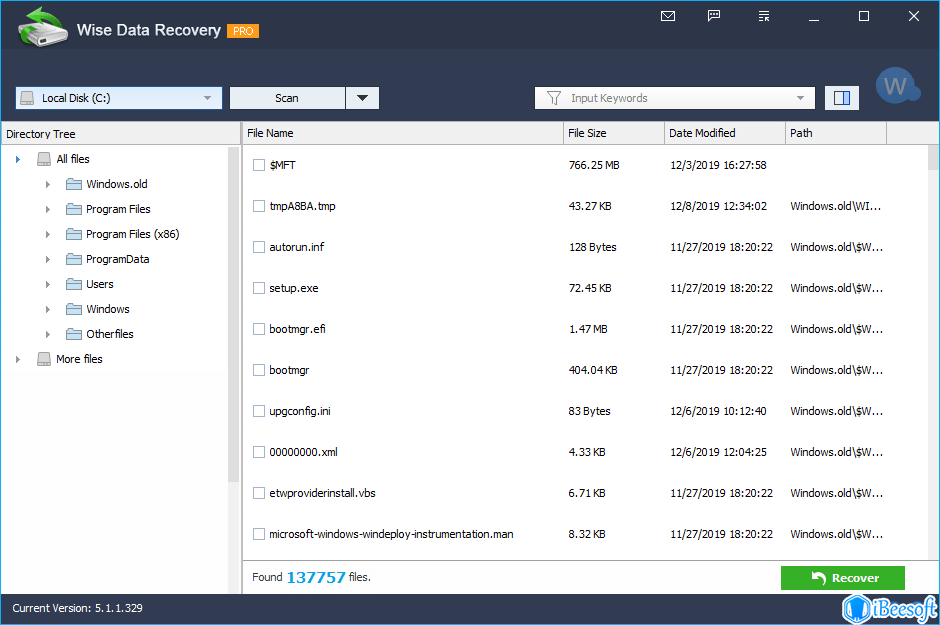940x625 pixels.
Task: Click the PRO badge
Action: pyautogui.click(x=243, y=31)
